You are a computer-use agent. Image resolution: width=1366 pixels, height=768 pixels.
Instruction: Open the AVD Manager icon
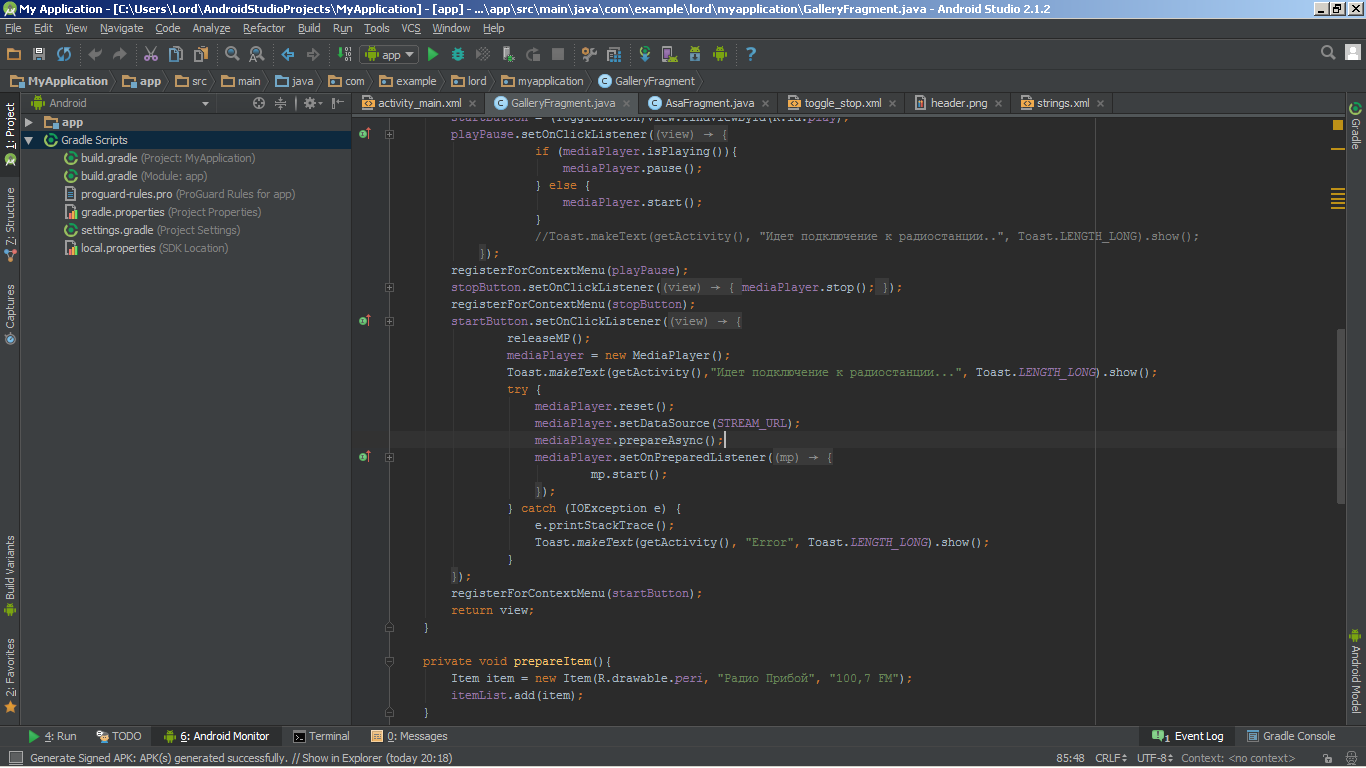coord(670,54)
